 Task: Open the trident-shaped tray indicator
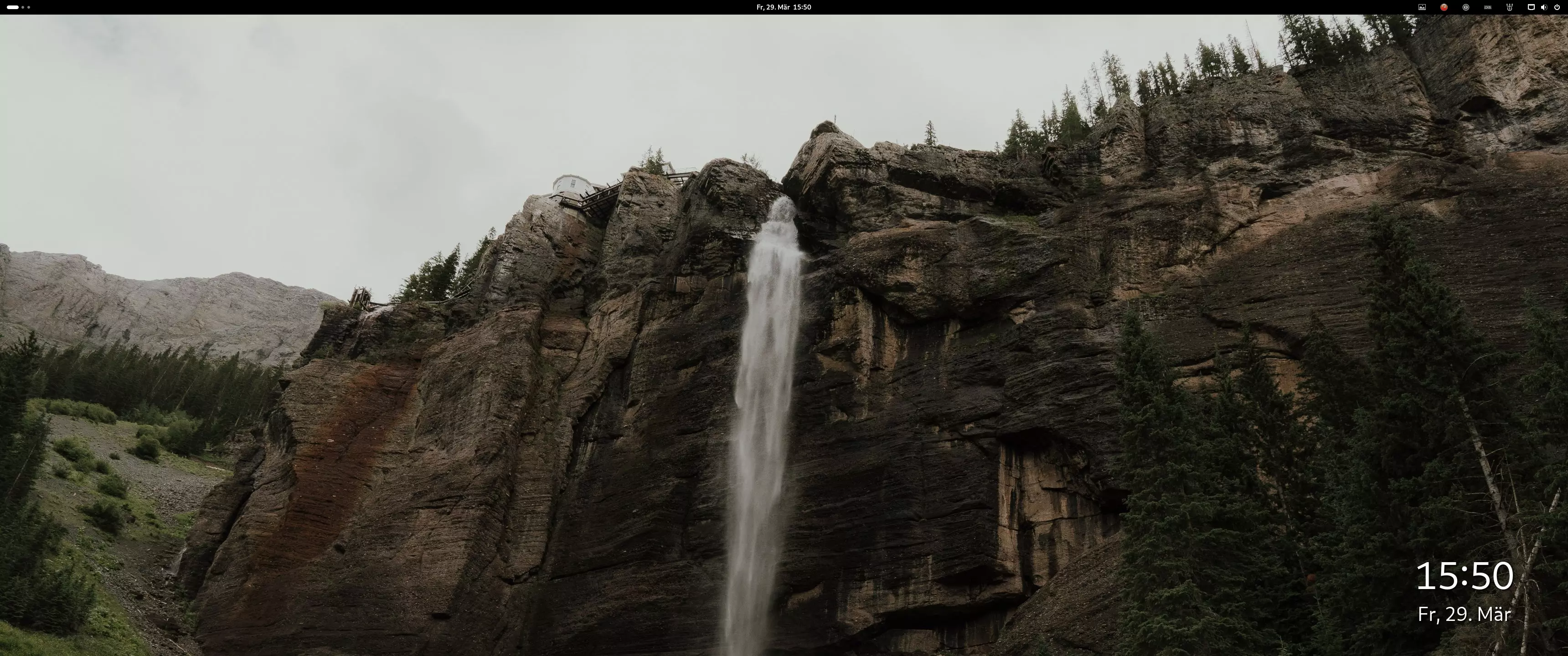point(1510,7)
